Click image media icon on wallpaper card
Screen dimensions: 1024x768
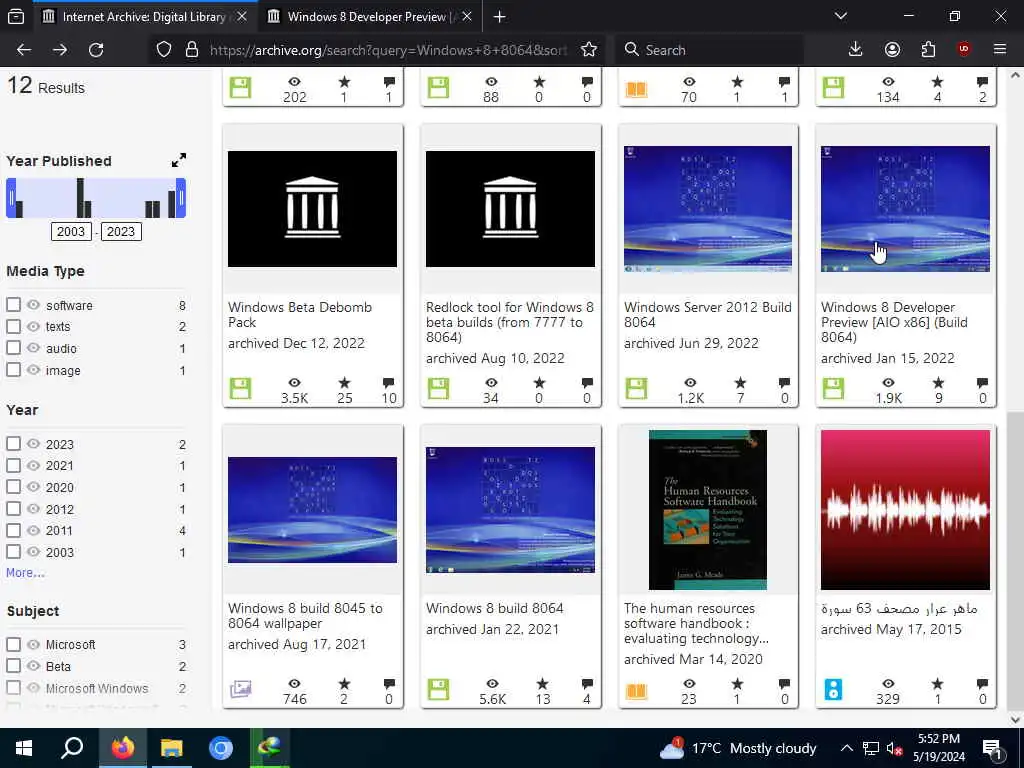tap(240, 689)
